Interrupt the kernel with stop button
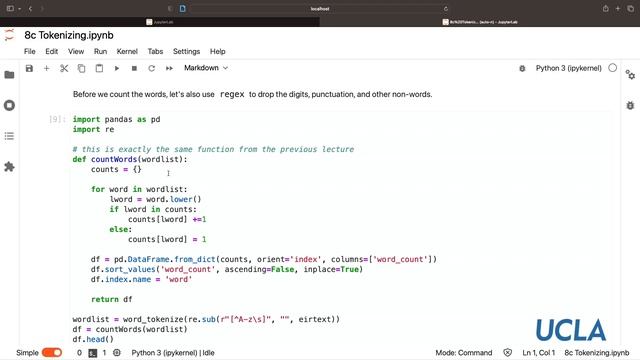 pos(134,68)
